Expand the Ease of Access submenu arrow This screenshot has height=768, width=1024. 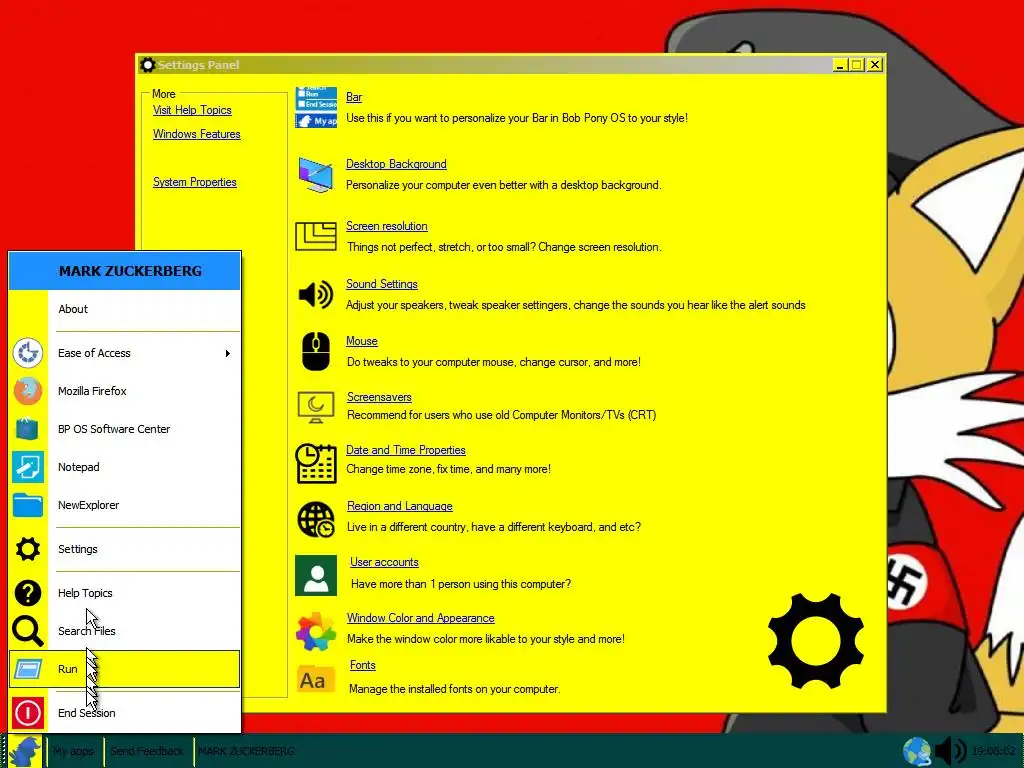coord(227,353)
